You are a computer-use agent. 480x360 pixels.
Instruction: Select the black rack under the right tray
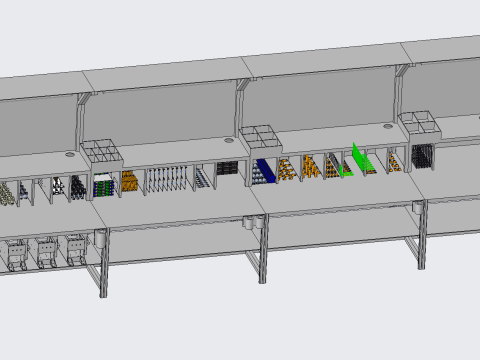click(x=422, y=157)
